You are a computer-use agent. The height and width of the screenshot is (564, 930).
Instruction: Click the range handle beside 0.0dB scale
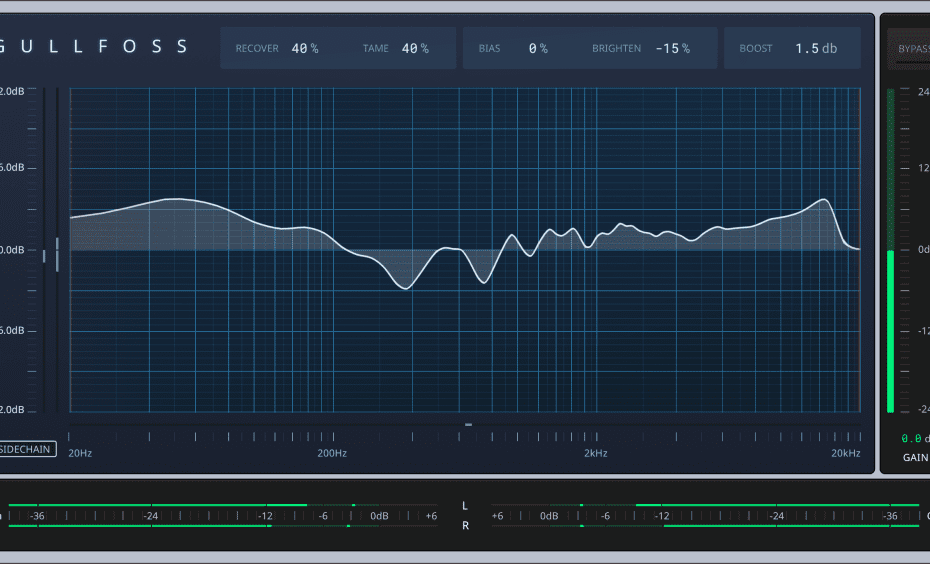[x=57, y=254]
